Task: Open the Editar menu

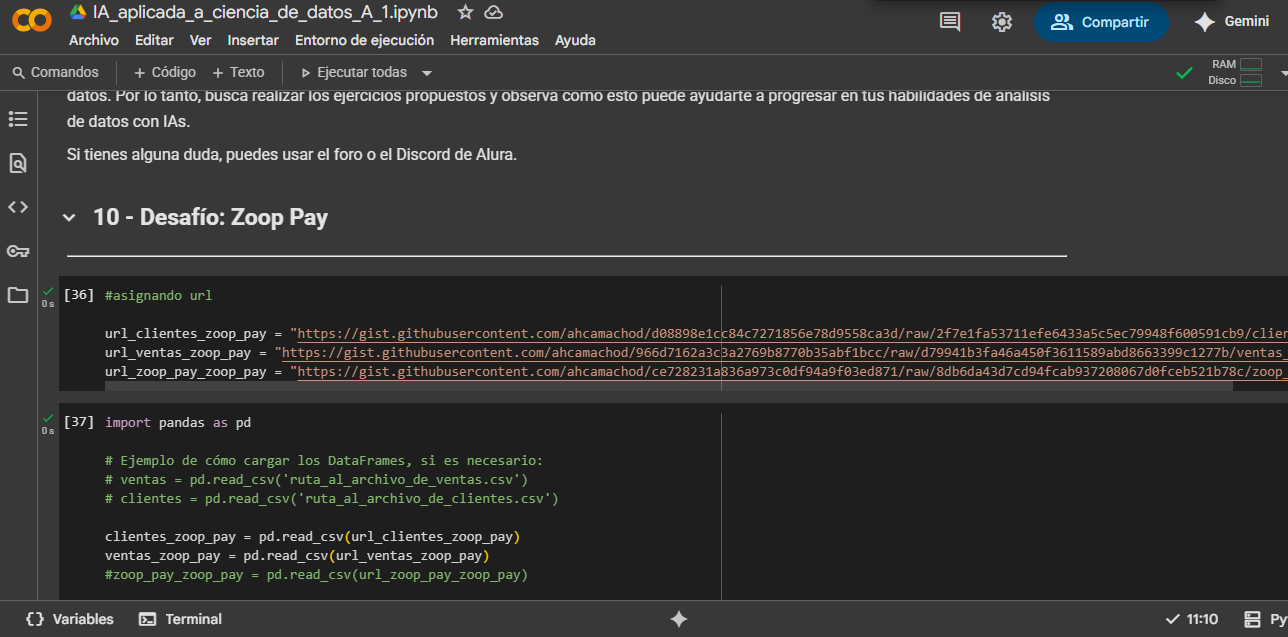Action: (x=154, y=40)
